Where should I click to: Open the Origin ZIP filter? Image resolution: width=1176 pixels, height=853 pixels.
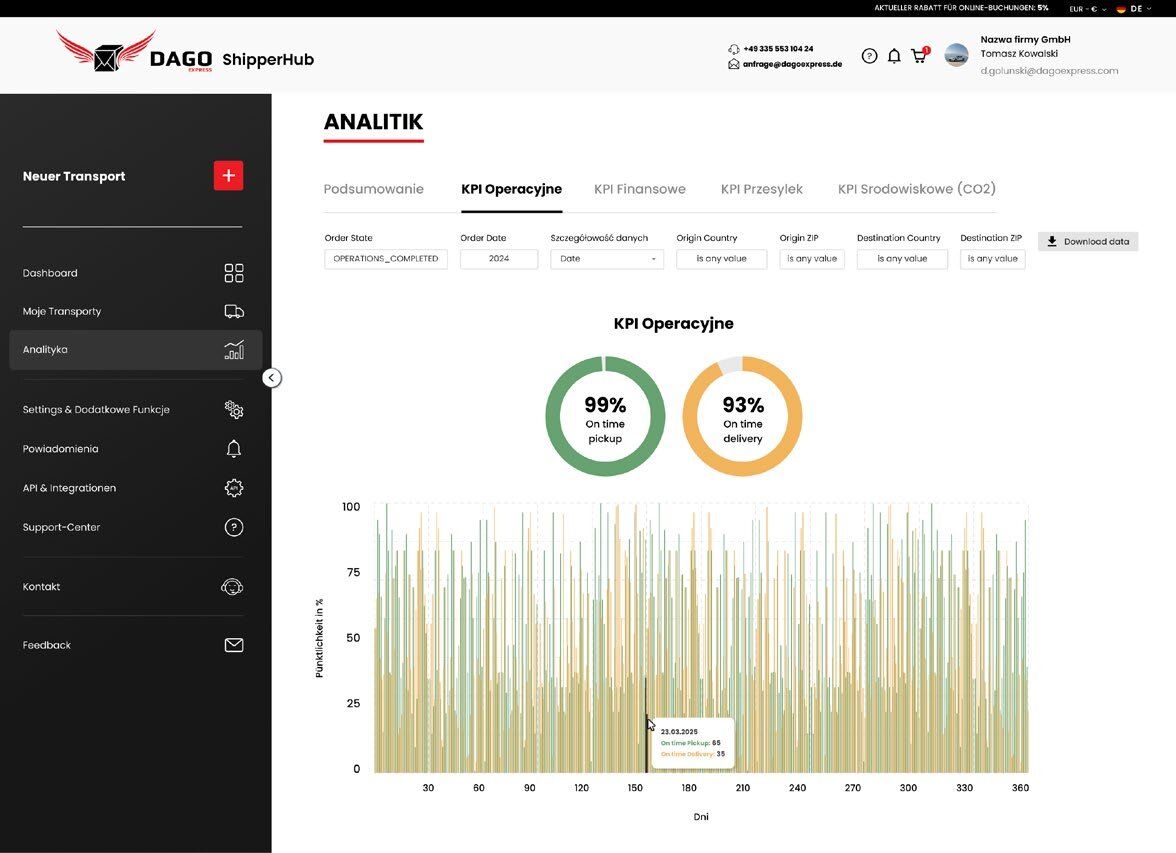(812, 259)
